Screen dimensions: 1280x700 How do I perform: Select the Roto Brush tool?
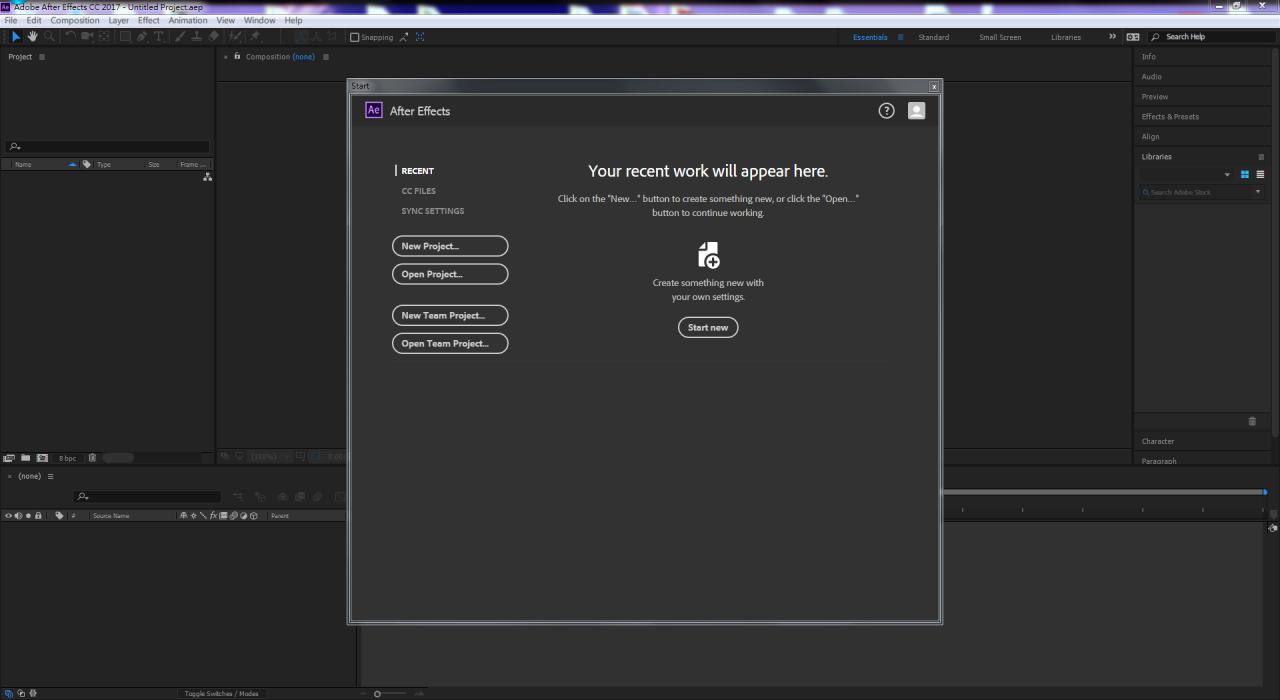236,37
